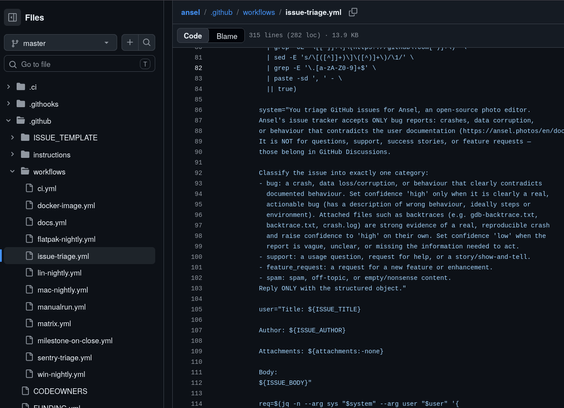This screenshot has width=564, height=408.
Task: Collapse the .github folder chevron
Action: pos(8,121)
